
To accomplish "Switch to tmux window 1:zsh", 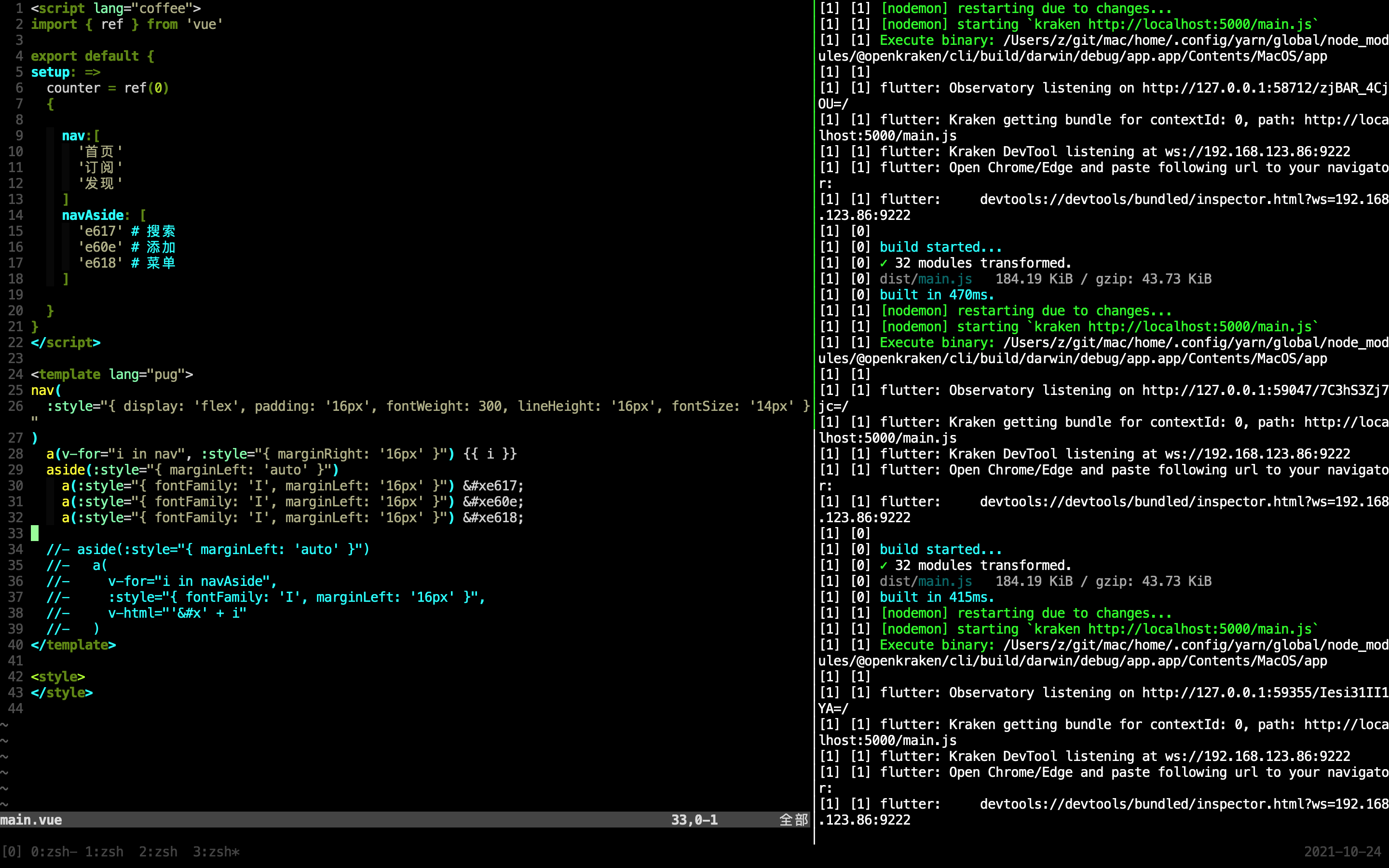I will pos(105,851).
